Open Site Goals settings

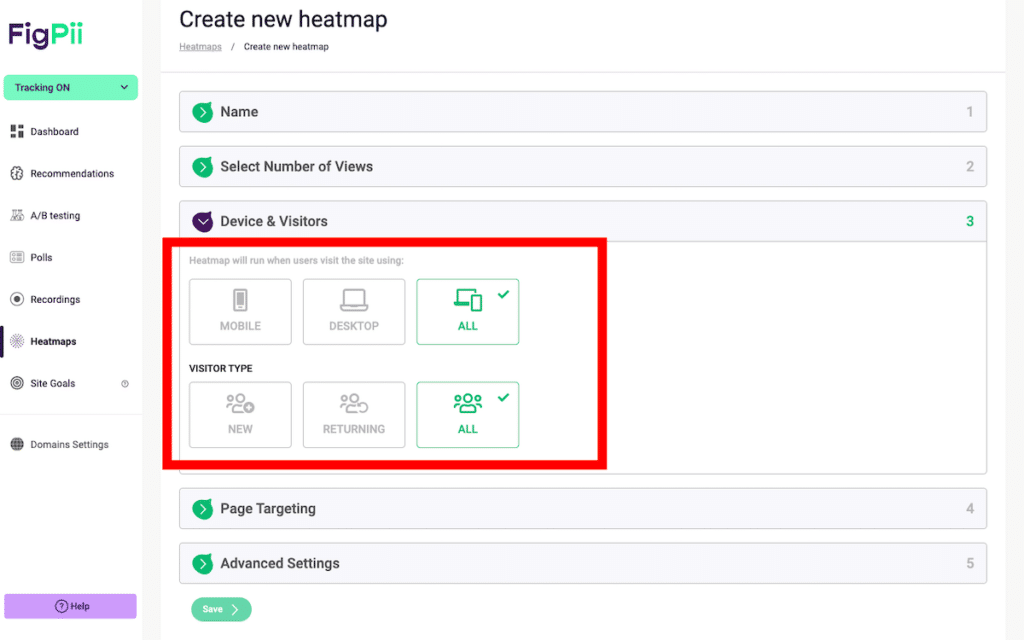[x=51, y=383]
